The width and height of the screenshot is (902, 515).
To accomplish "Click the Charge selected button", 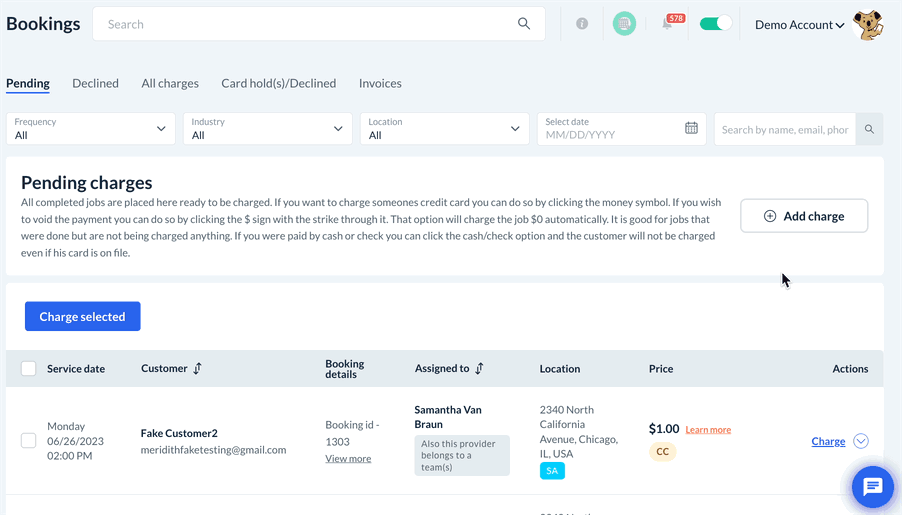I will [x=82, y=316].
